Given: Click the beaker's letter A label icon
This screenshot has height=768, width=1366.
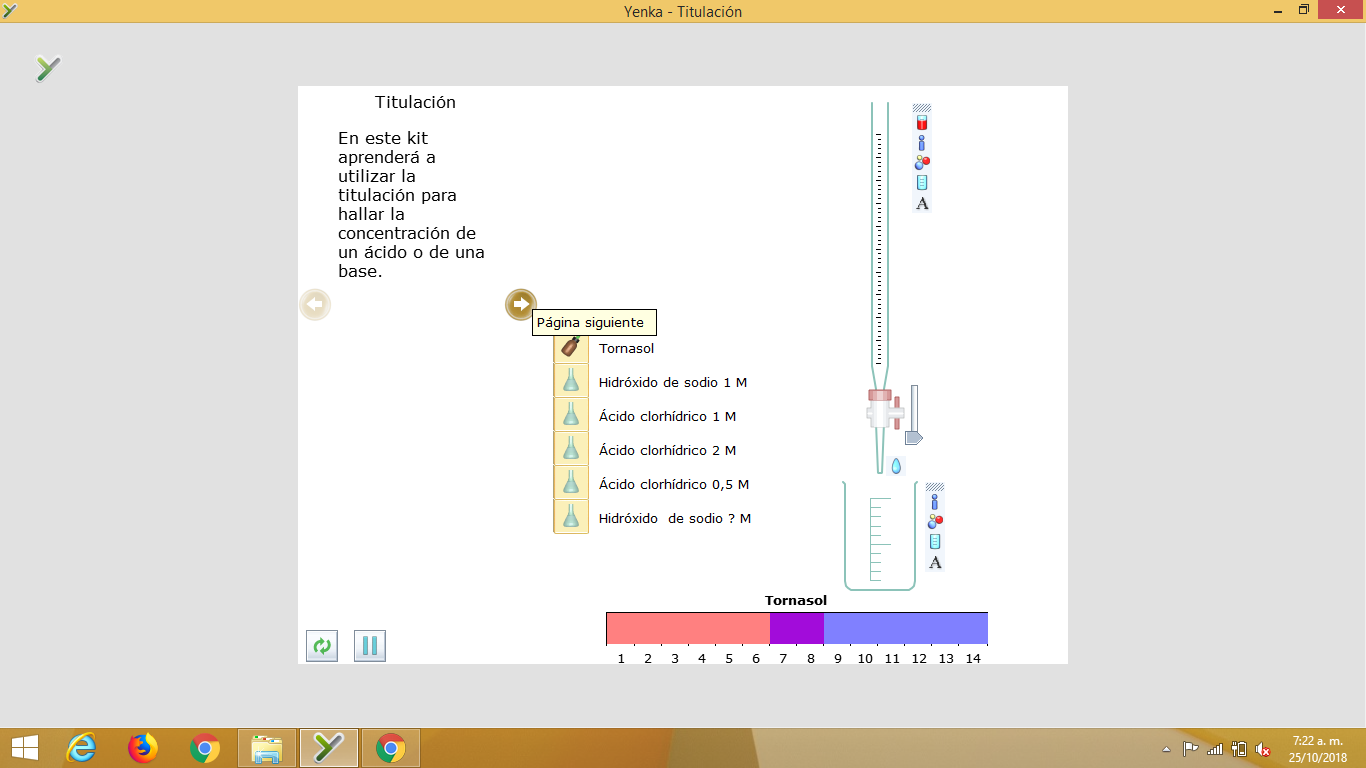Looking at the screenshot, I should tap(935, 562).
